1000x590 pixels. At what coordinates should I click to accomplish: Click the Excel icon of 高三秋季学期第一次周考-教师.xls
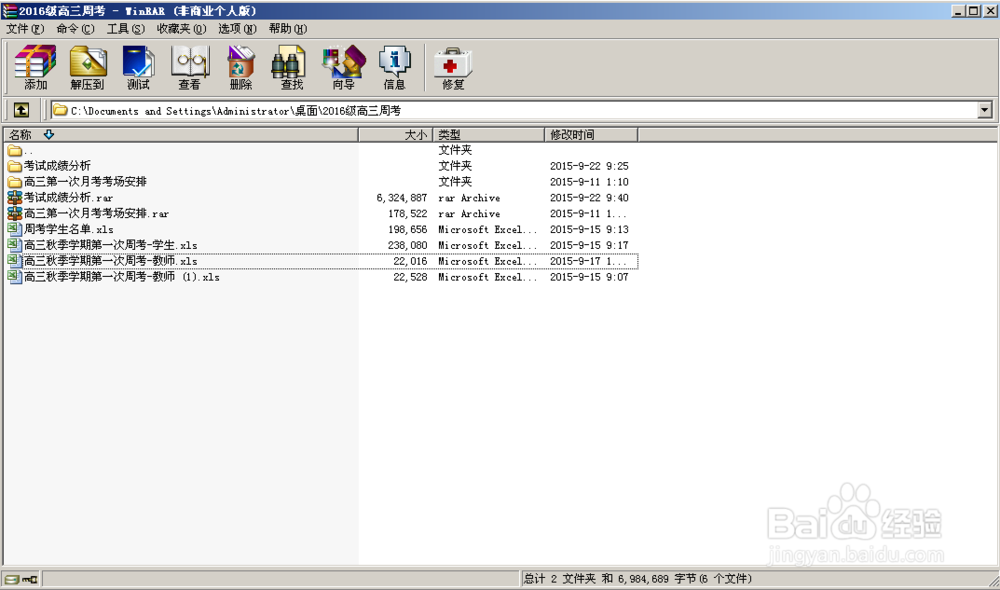15,261
